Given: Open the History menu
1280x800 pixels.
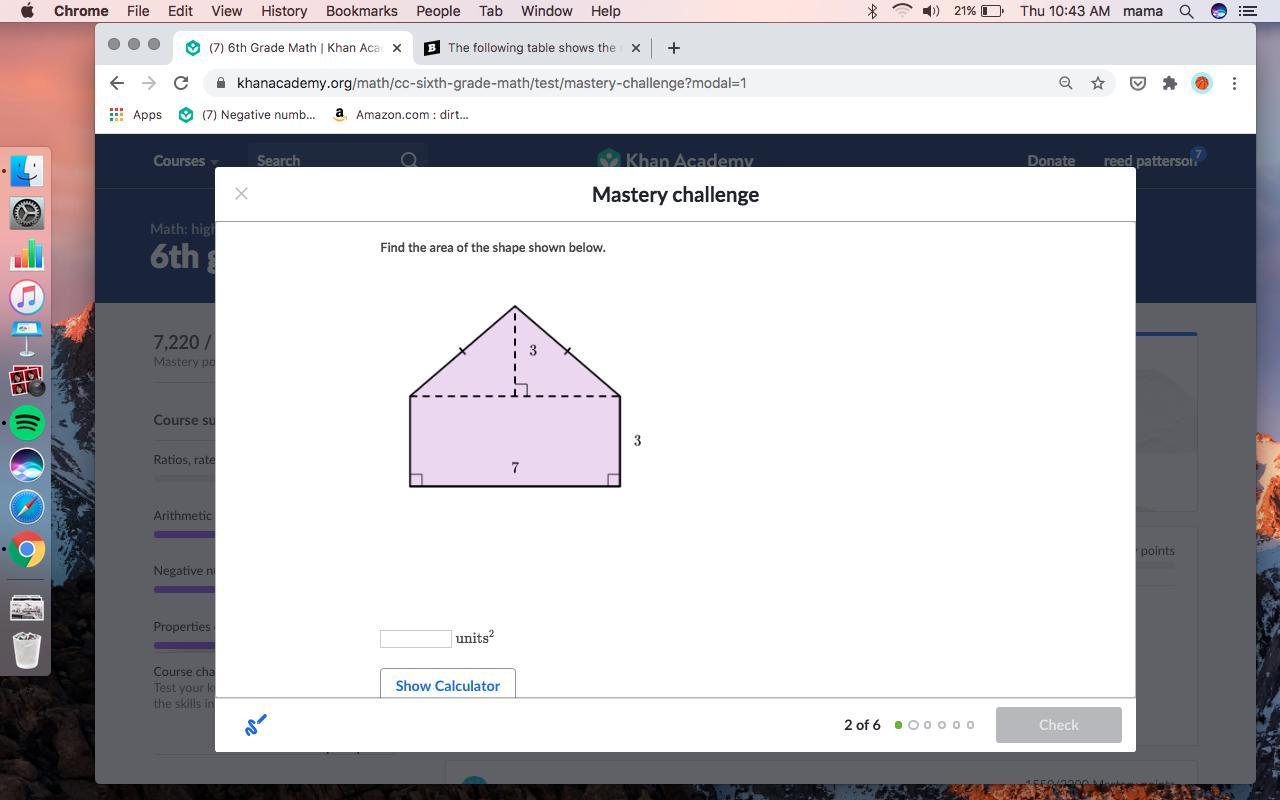Looking at the screenshot, I should 284,11.
